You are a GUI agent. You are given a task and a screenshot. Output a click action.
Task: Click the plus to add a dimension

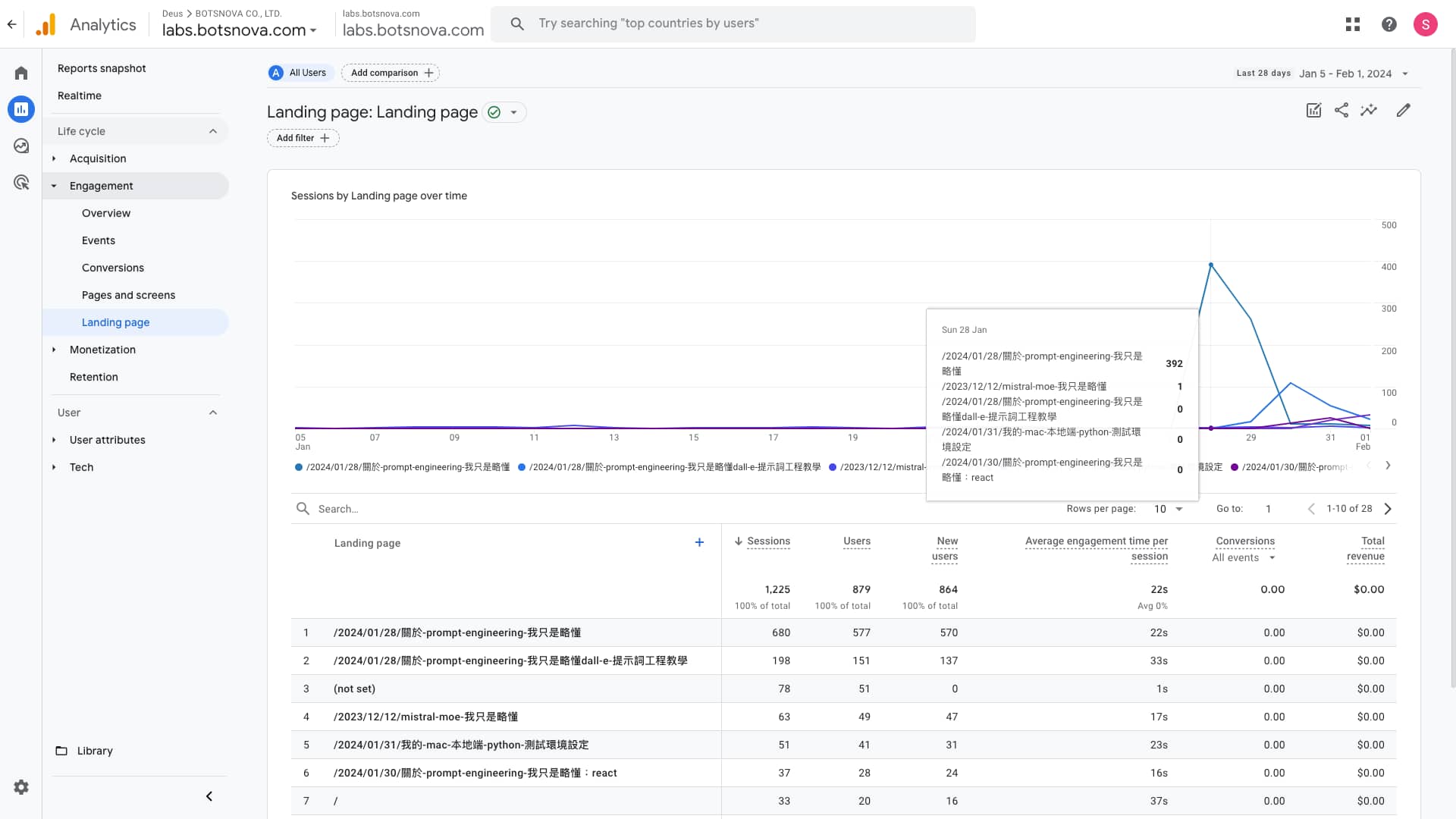[x=699, y=542]
